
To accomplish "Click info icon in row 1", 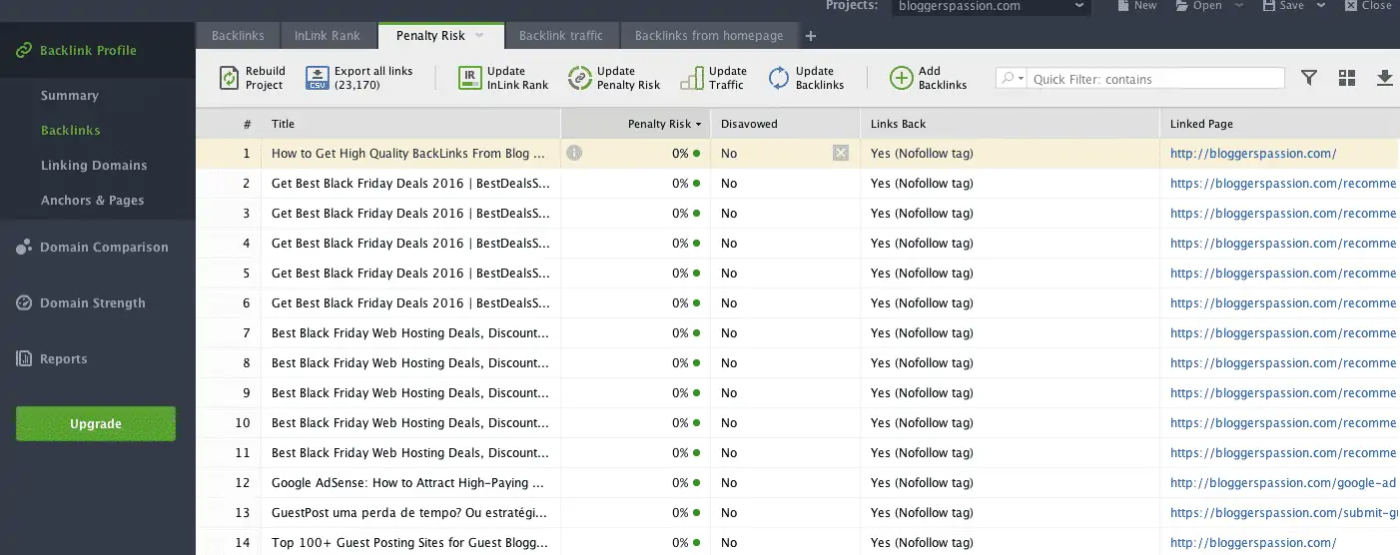I will (x=574, y=153).
